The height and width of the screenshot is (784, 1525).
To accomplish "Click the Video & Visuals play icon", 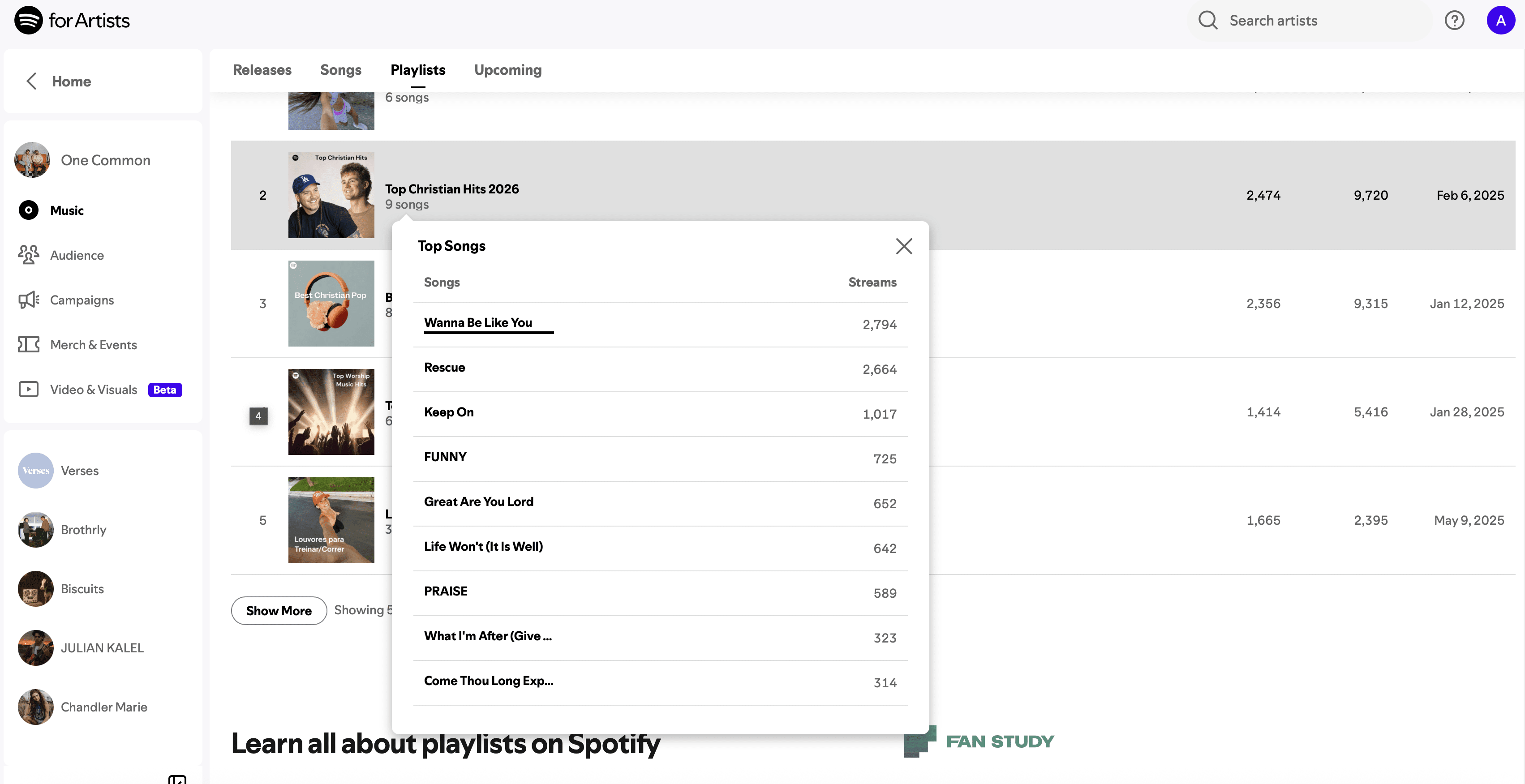I will pyautogui.click(x=28, y=390).
